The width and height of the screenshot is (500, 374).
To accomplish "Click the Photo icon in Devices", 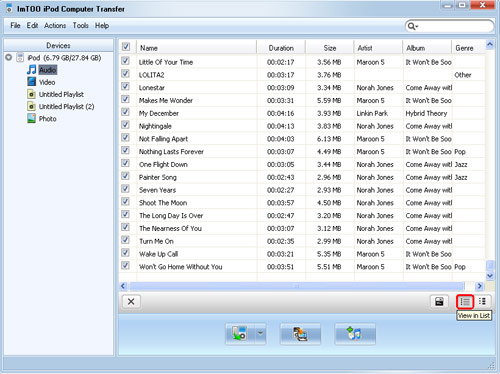I will tap(31, 118).
